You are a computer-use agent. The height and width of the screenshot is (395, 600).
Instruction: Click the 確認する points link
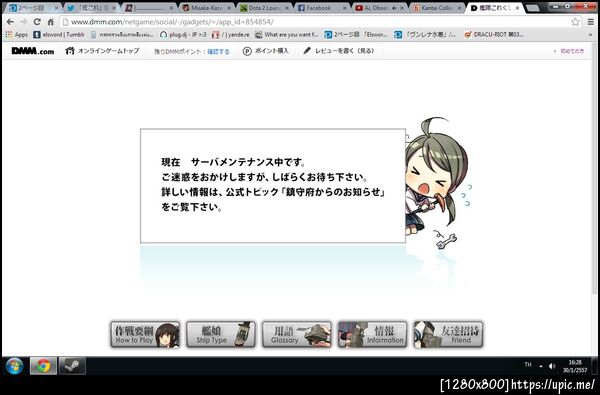[218, 51]
